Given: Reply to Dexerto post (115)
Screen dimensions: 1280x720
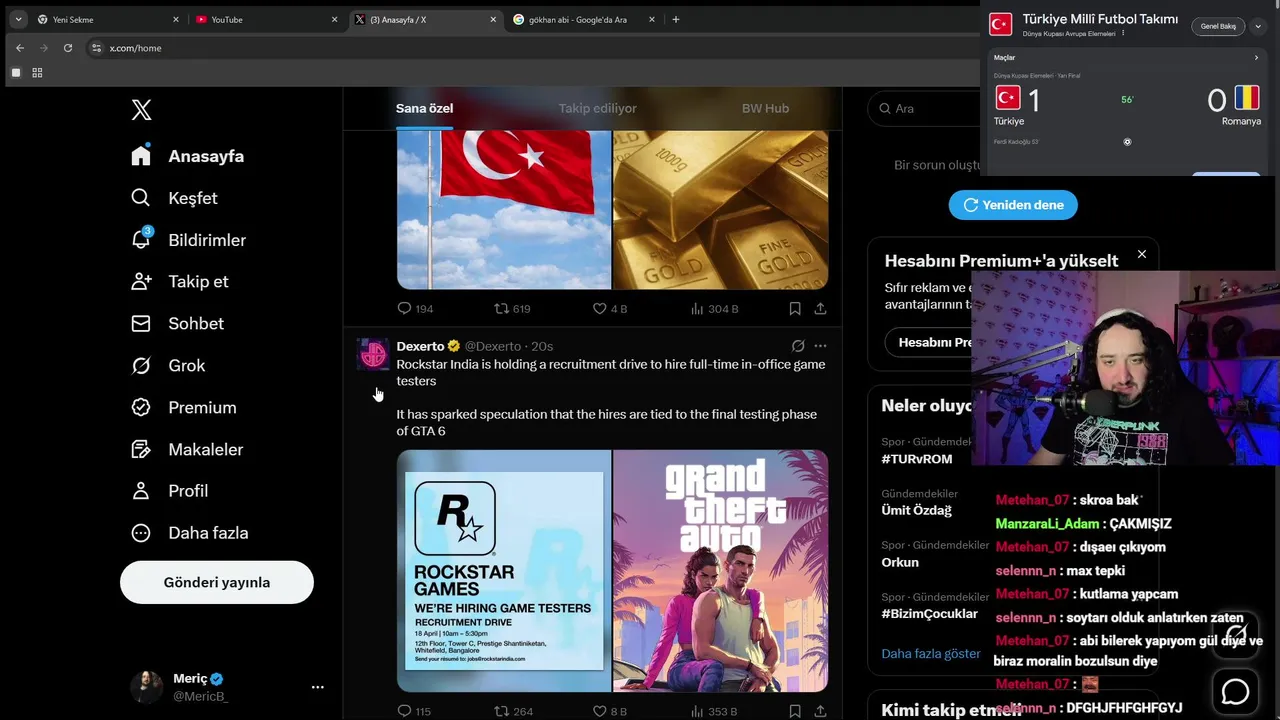Looking at the screenshot, I should click(x=414, y=711).
